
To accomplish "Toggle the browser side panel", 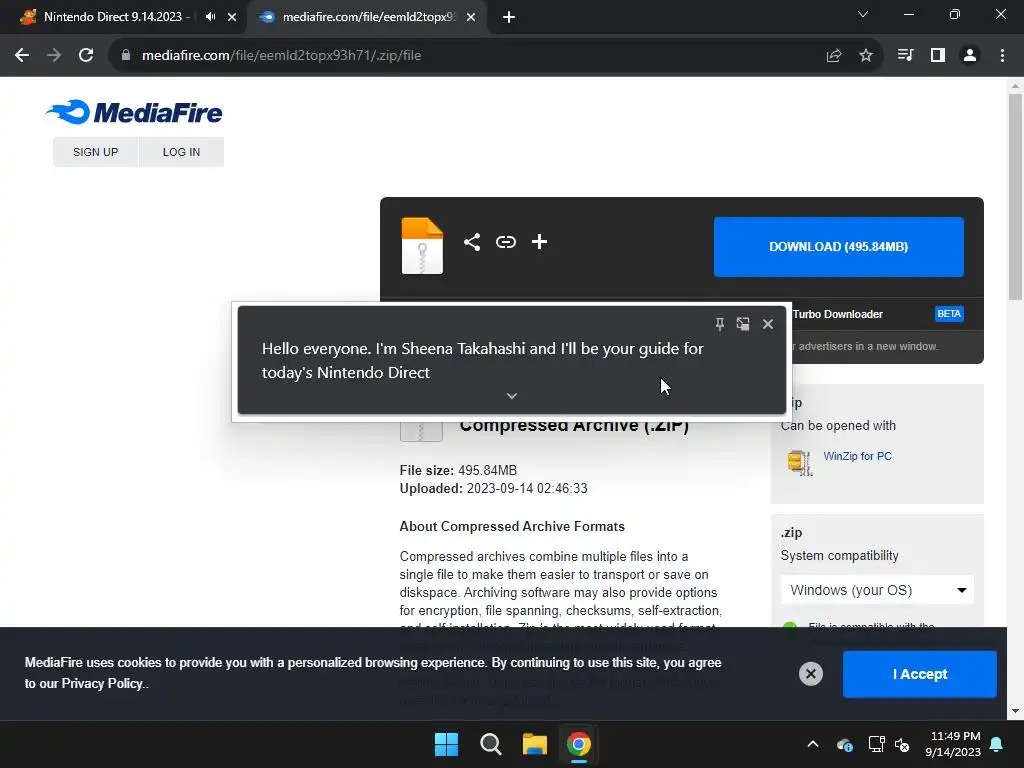I will click(938, 56).
